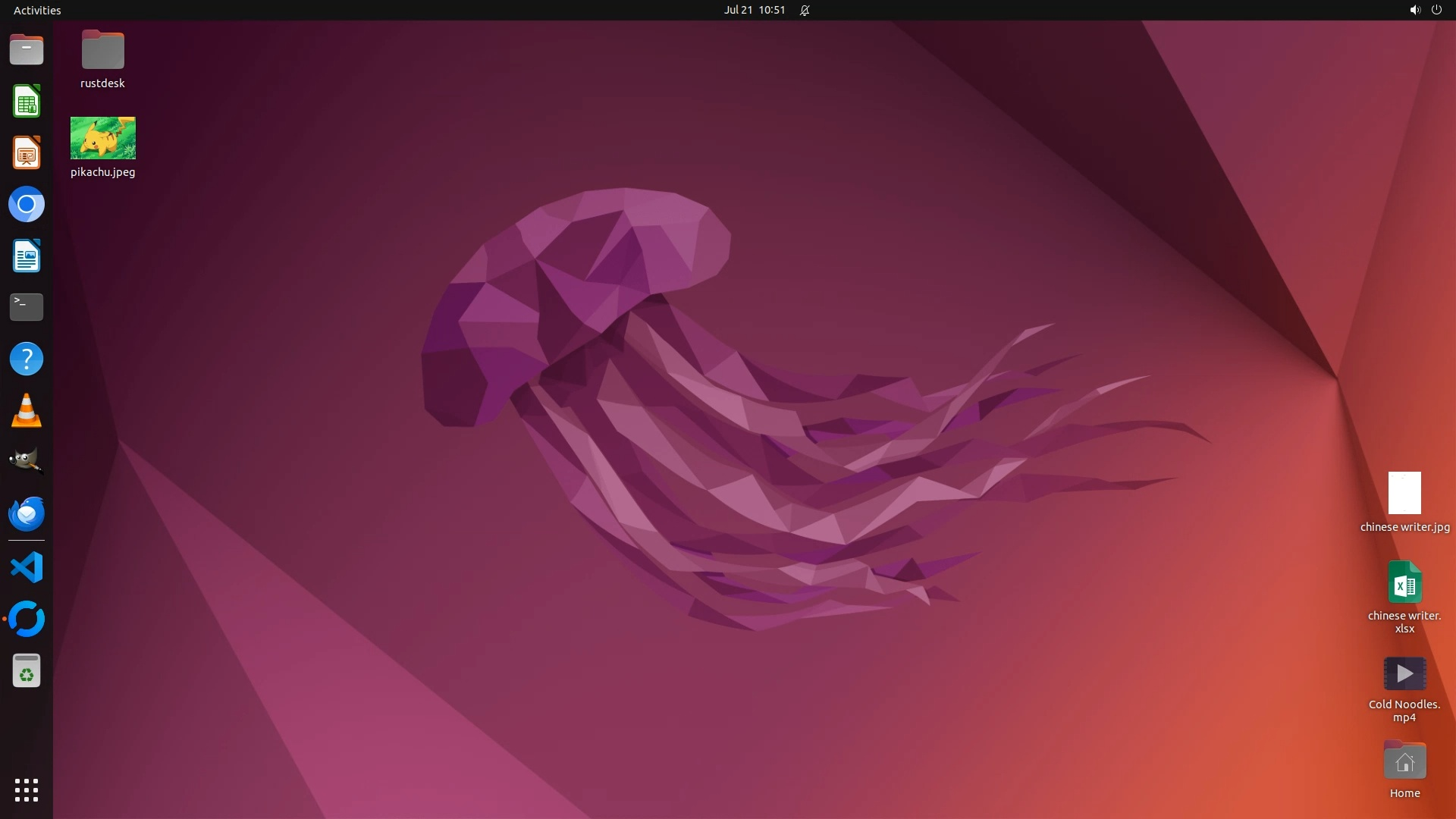
Task: Launch Thunderbird mail from dock
Action: [x=27, y=513]
